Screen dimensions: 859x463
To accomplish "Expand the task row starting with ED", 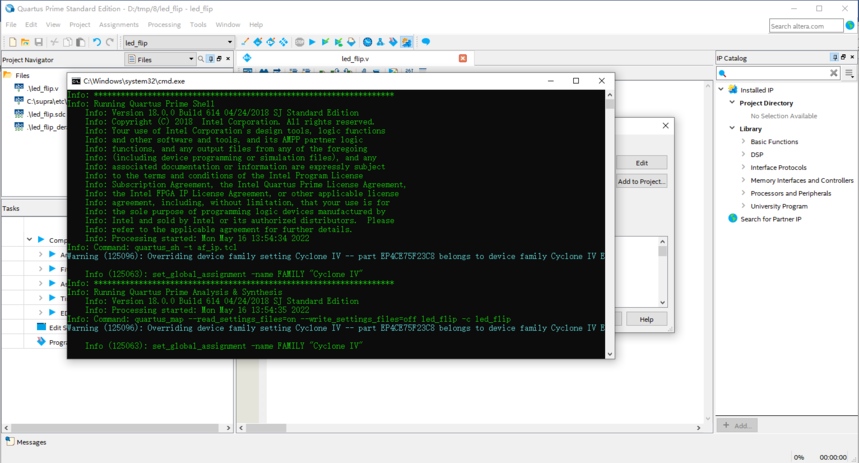I will [41, 312].
